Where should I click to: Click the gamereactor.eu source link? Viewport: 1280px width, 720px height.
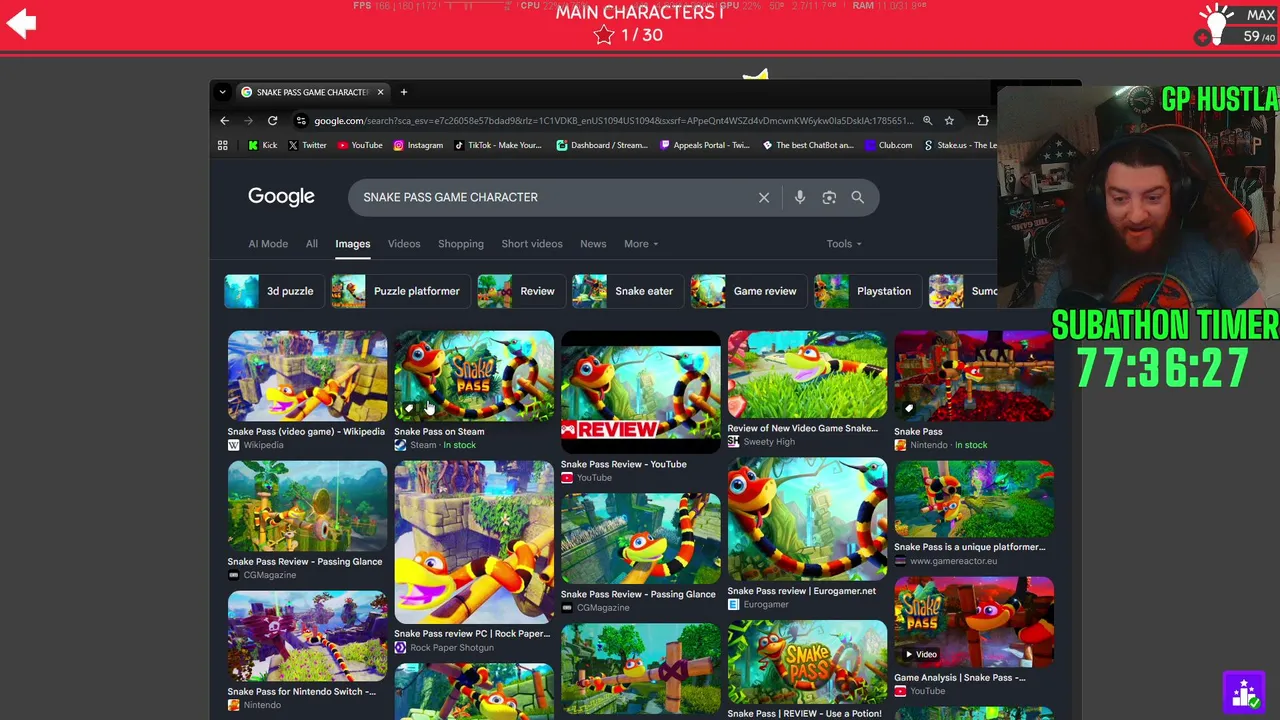953,561
